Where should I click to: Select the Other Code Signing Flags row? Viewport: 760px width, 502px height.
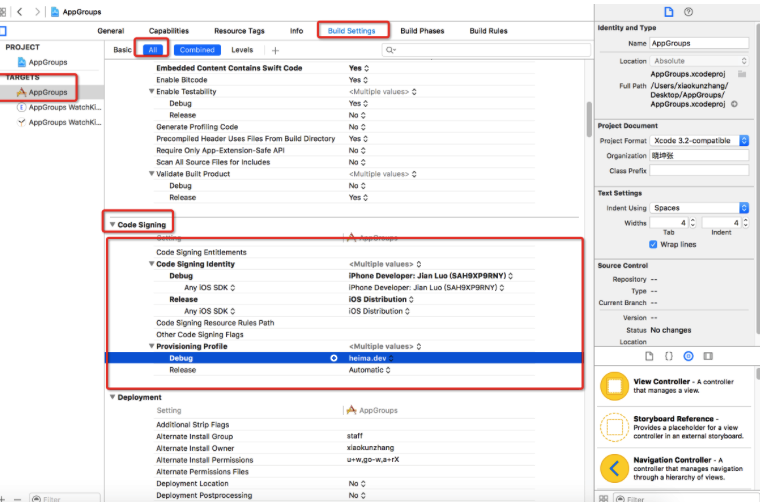coord(344,335)
